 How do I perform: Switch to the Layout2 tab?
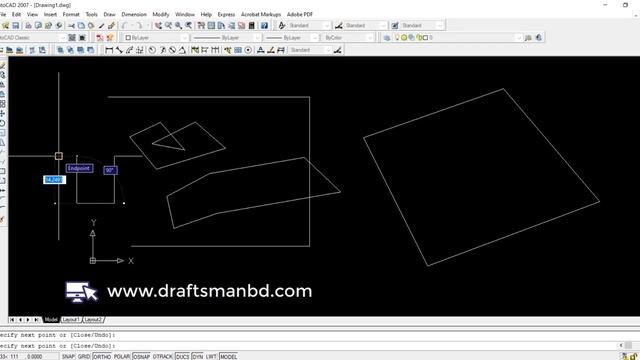pyautogui.click(x=93, y=320)
